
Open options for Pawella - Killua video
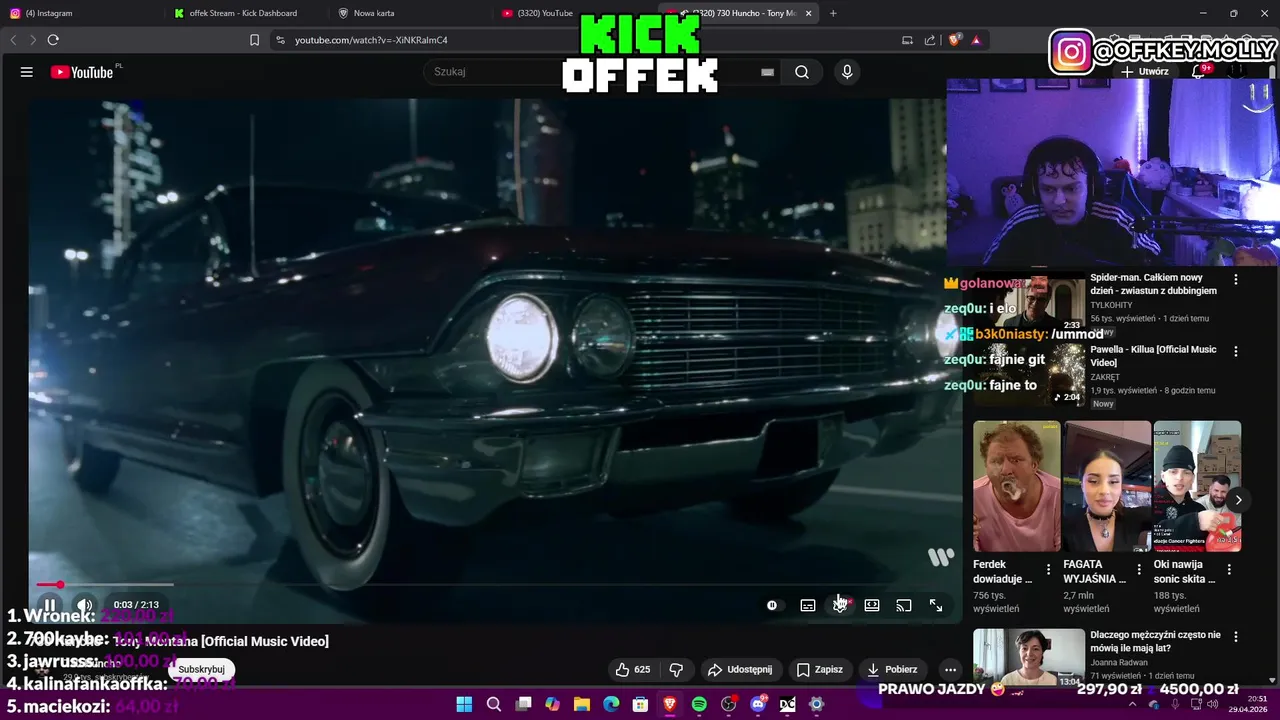[x=1236, y=352]
